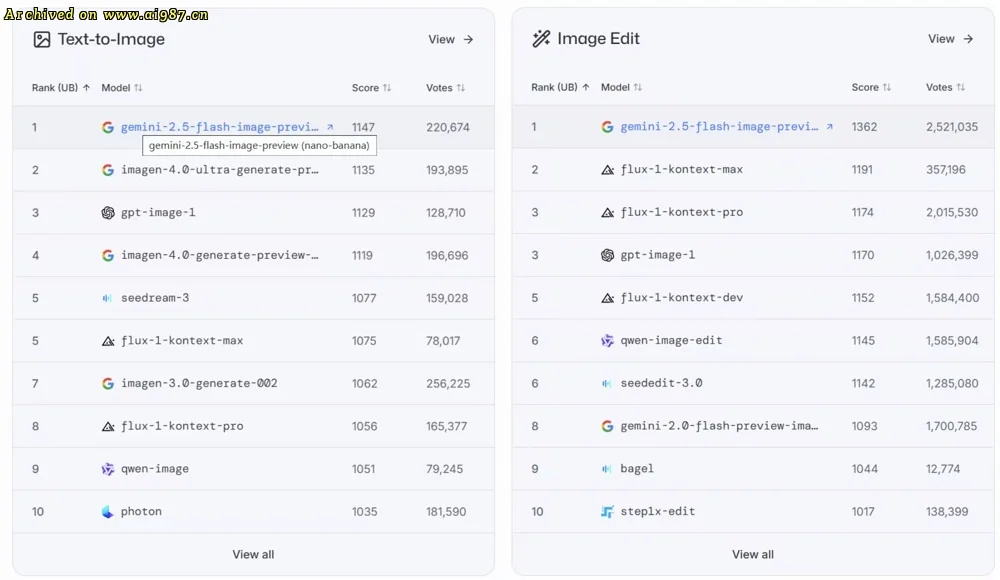This screenshot has height=580, width=1000.
Task: Select the photon model name
Action: coord(141,512)
